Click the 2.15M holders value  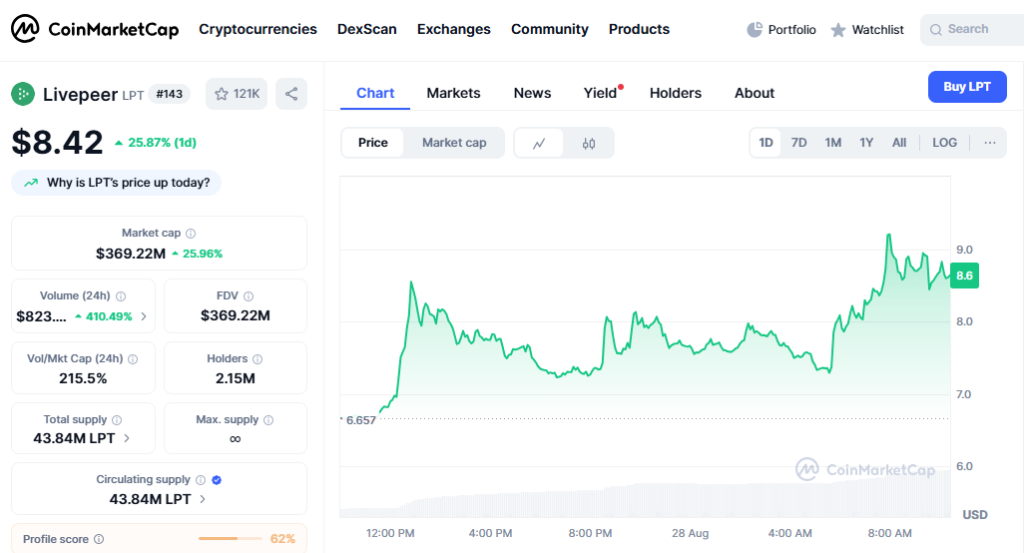click(x=235, y=379)
